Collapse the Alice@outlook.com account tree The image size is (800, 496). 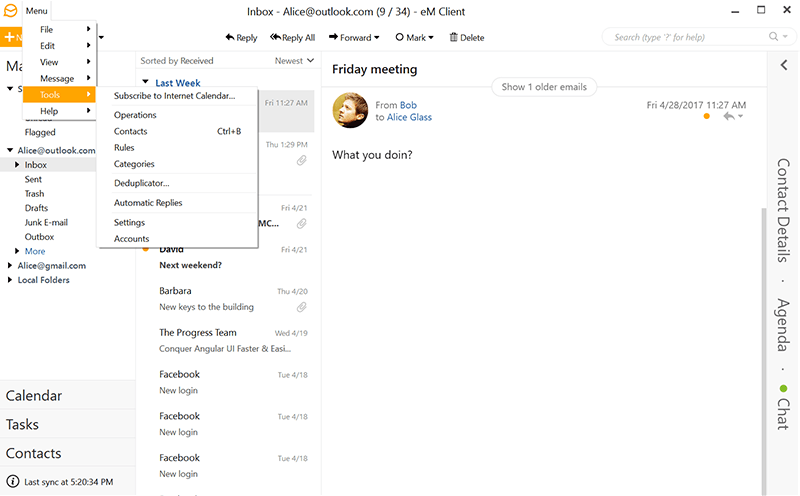point(10,150)
